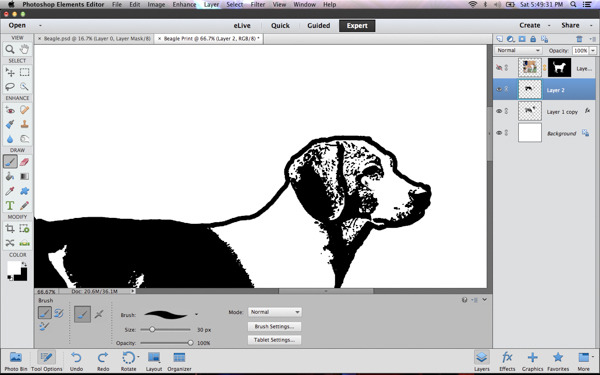The image size is (600, 375).
Task: Click the foreground color swatch
Action: 13,267
